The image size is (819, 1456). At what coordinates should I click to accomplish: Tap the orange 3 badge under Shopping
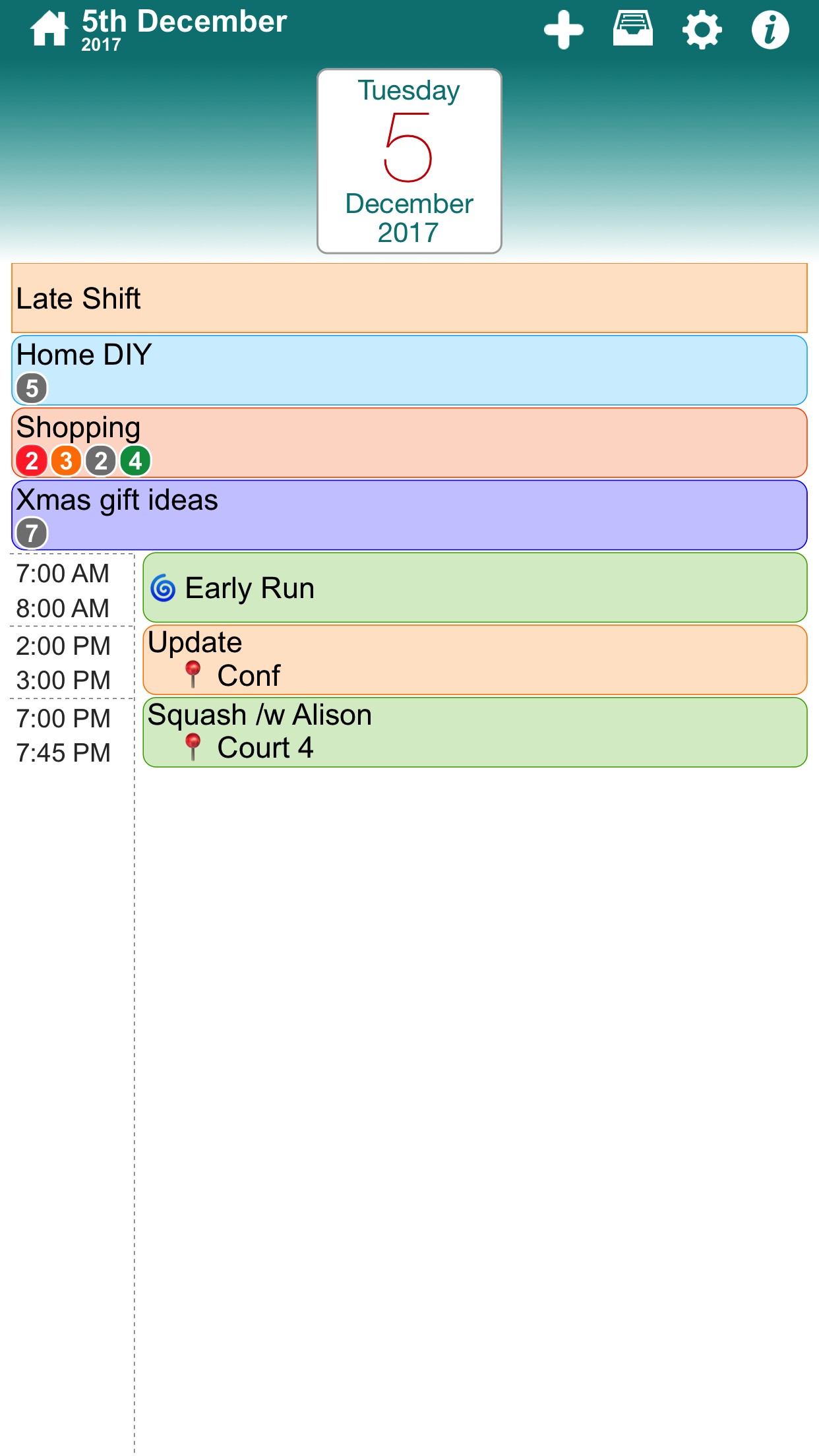pyautogui.click(x=66, y=461)
